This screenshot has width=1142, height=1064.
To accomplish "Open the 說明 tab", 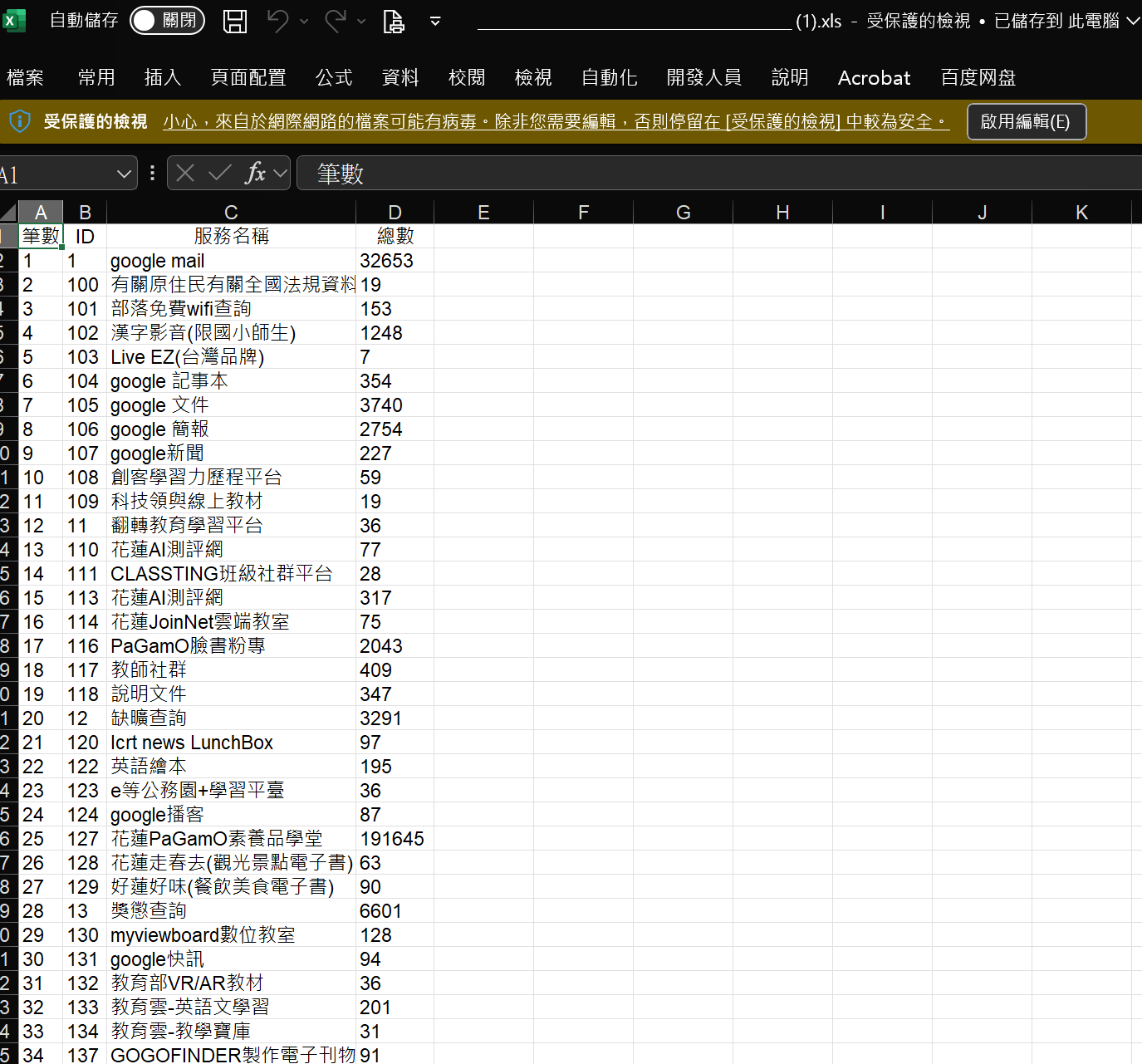I will [790, 78].
